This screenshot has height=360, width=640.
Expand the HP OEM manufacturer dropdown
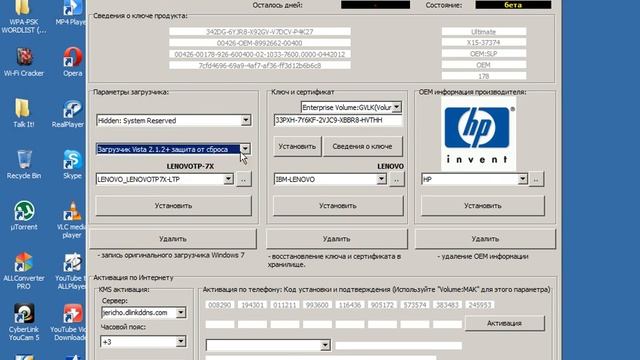pyautogui.click(x=522, y=179)
